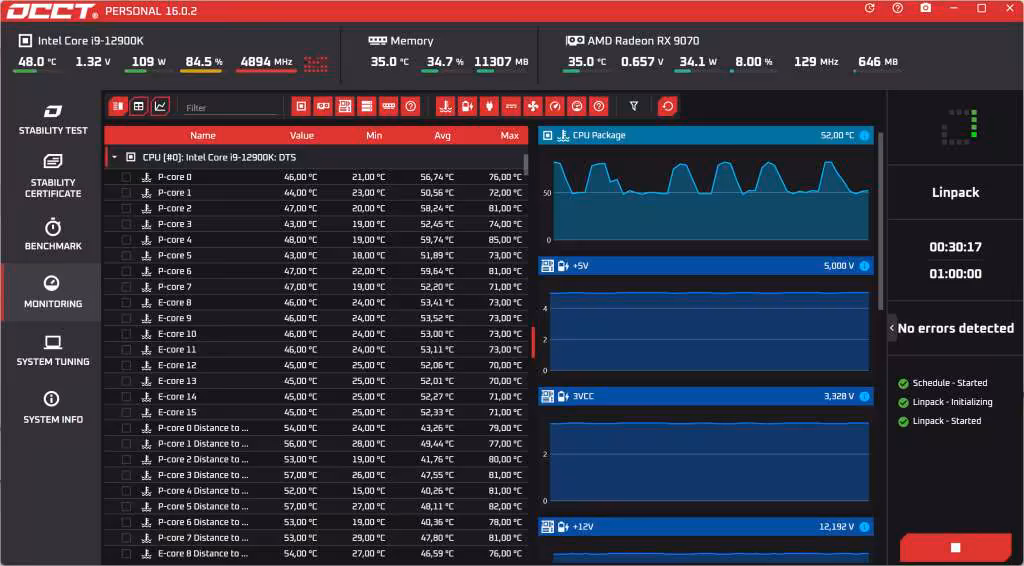This screenshot has width=1024, height=566.
Task: Toggle the memory module filter icon
Action: coord(389,106)
